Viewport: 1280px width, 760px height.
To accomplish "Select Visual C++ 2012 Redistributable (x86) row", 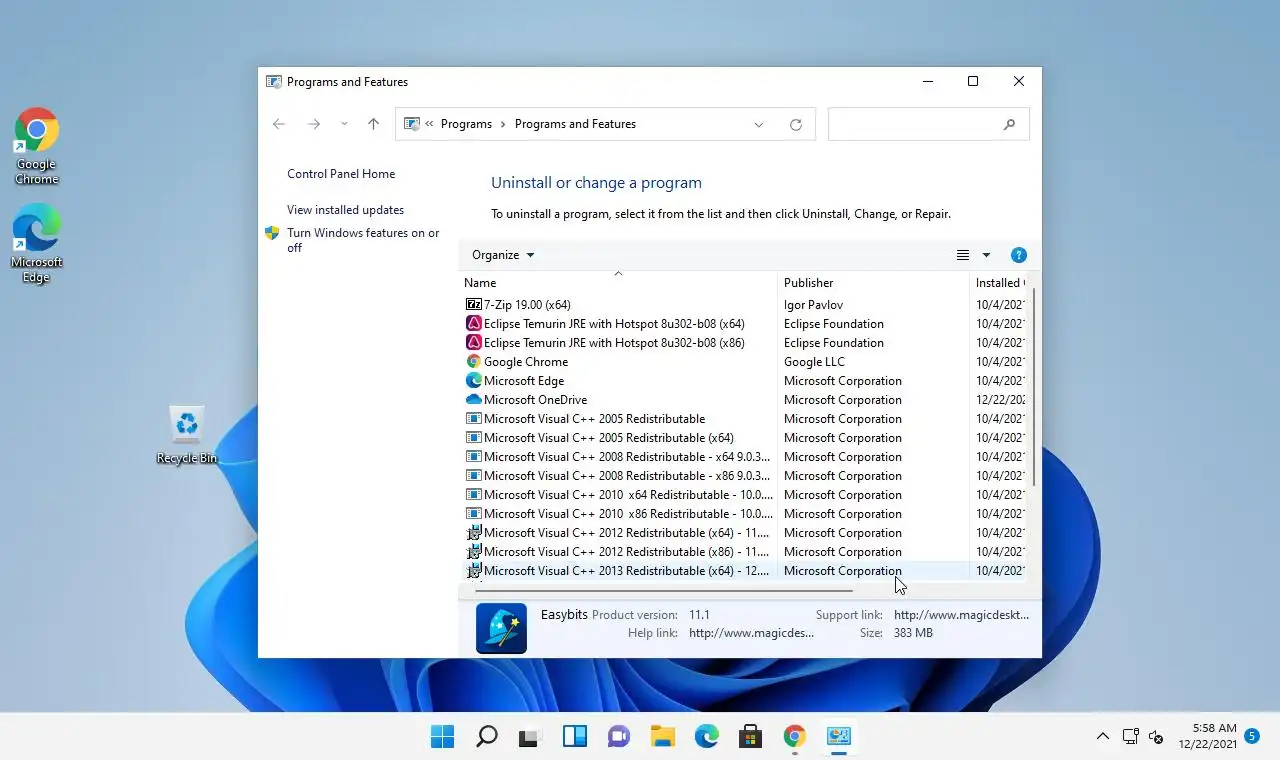I will pyautogui.click(x=743, y=552).
